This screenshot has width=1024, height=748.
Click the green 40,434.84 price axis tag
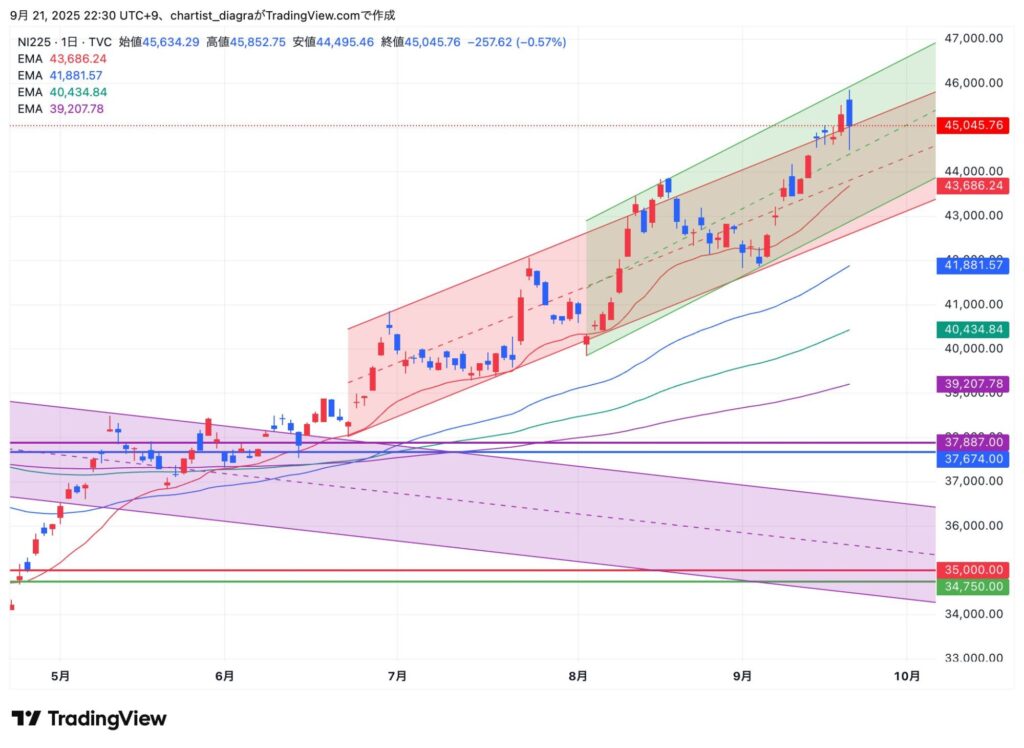[971, 329]
